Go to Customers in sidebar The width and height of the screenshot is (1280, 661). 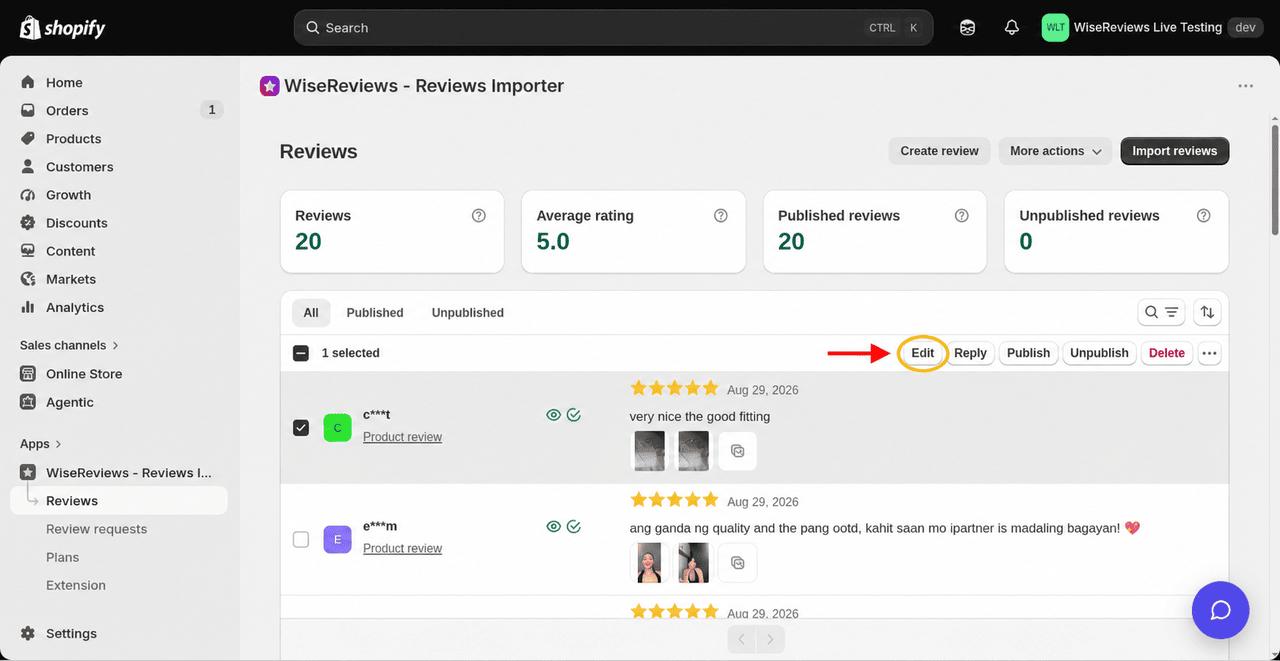[79, 167]
